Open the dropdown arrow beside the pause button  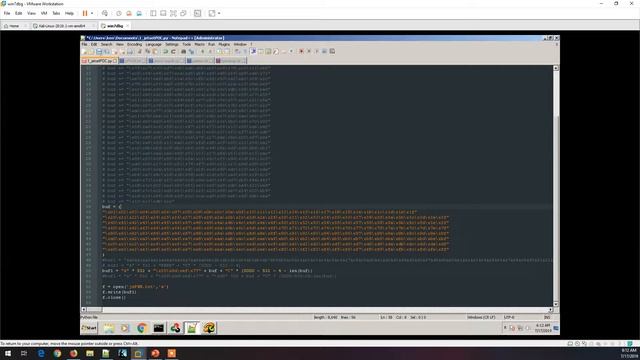(x=92, y=13)
